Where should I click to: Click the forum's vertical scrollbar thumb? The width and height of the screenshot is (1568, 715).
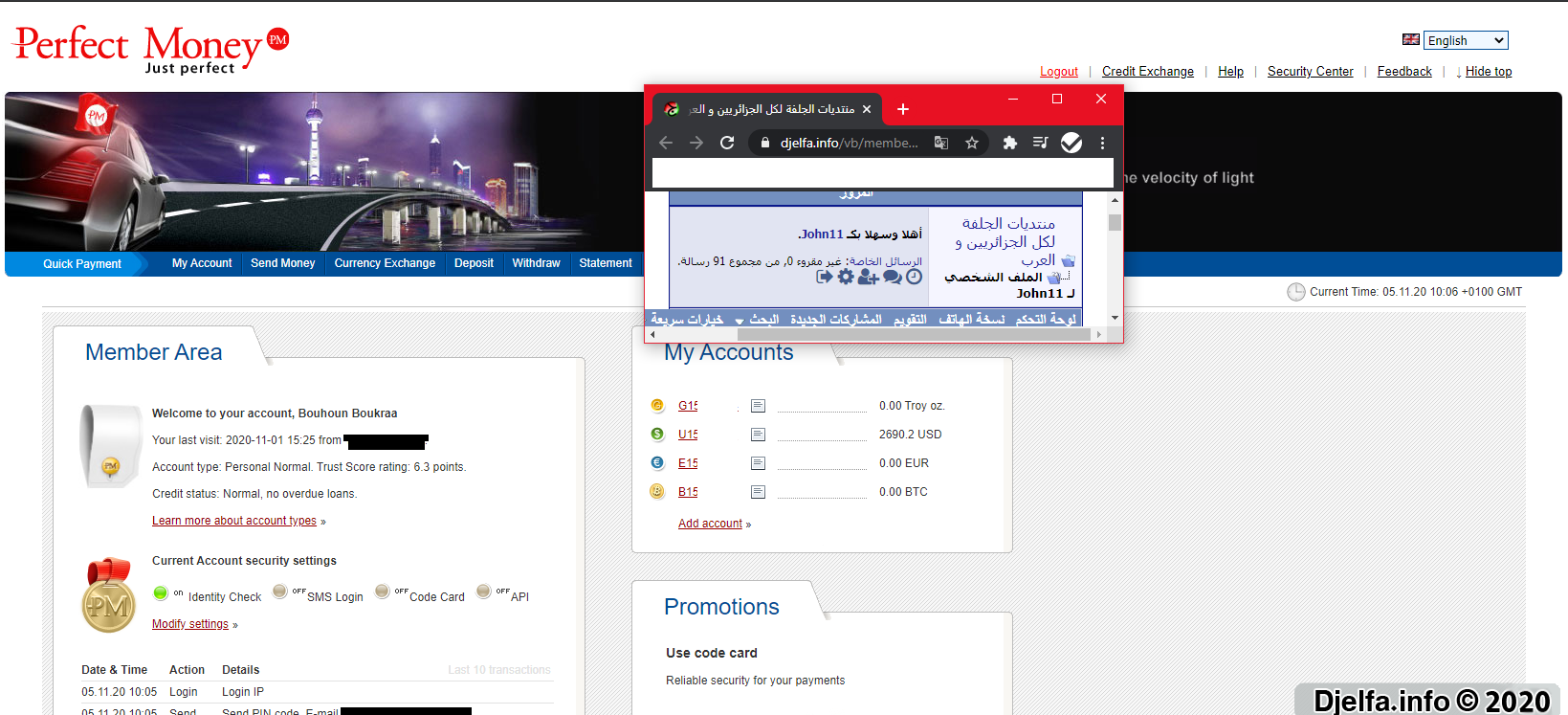1115,222
